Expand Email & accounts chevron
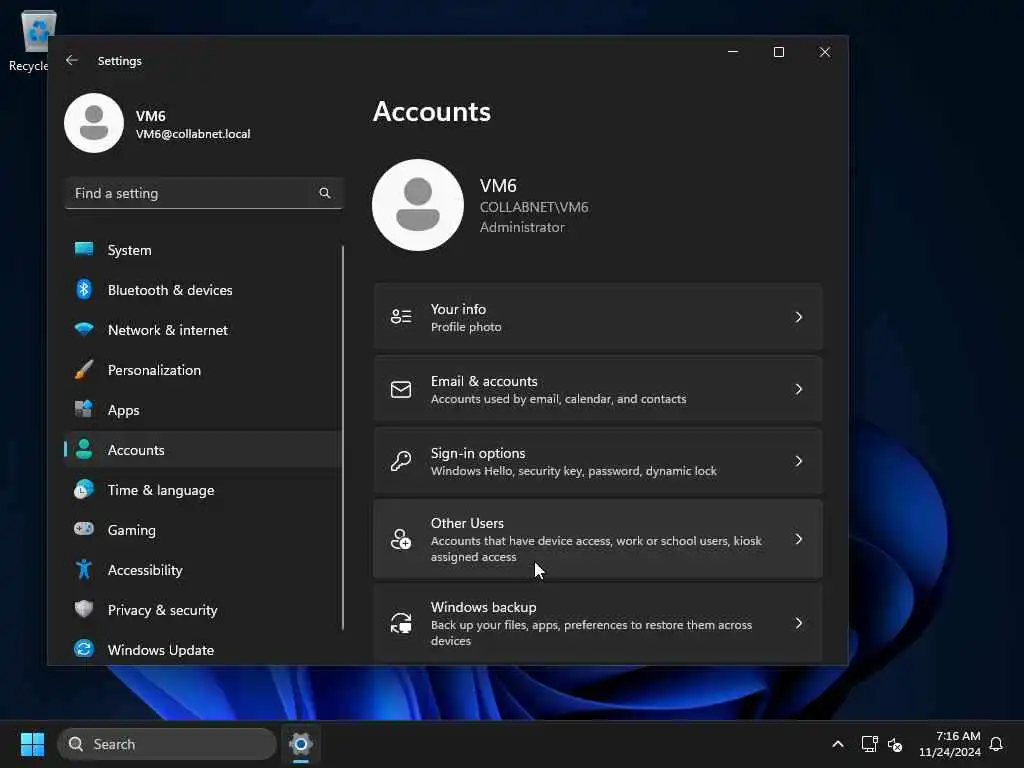The height and width of the screenshot is (768, 1024). coord(798,389)
